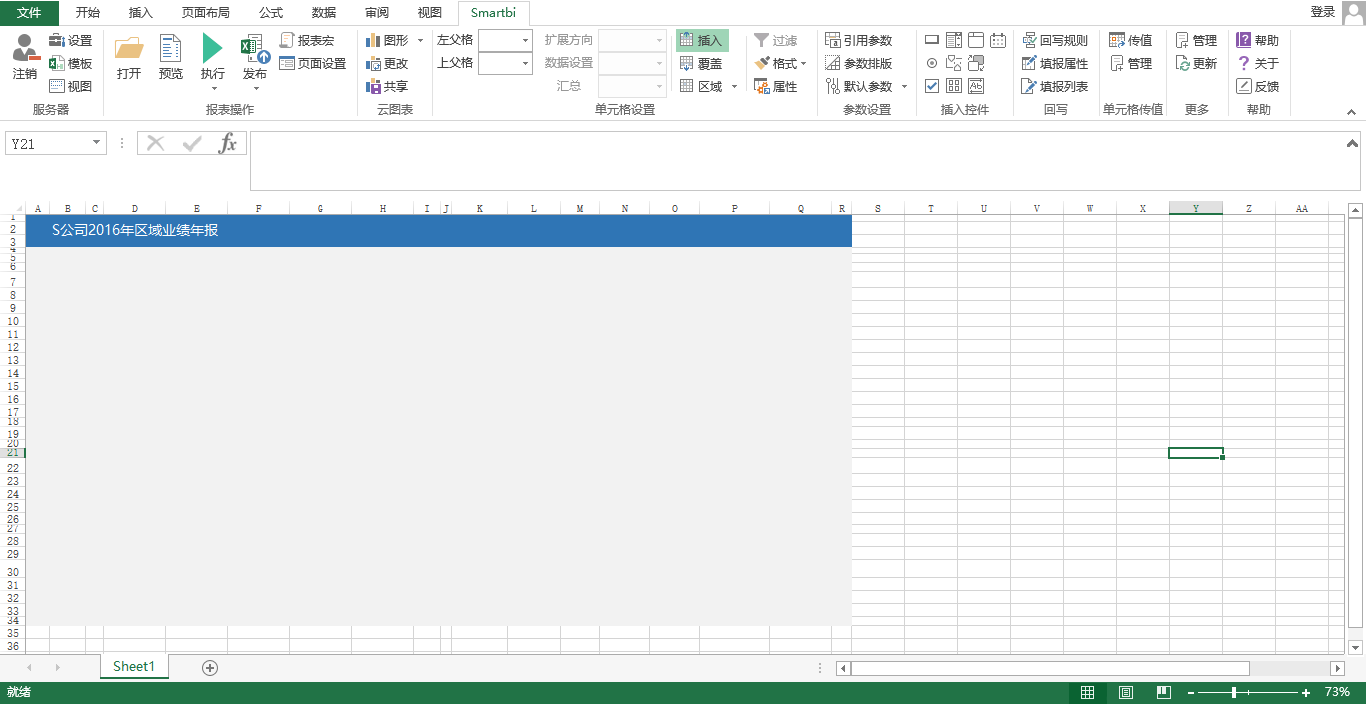Open the 图形 chart dropdown
Viewport: 1366px width, 704px height.
coord(420,40)
